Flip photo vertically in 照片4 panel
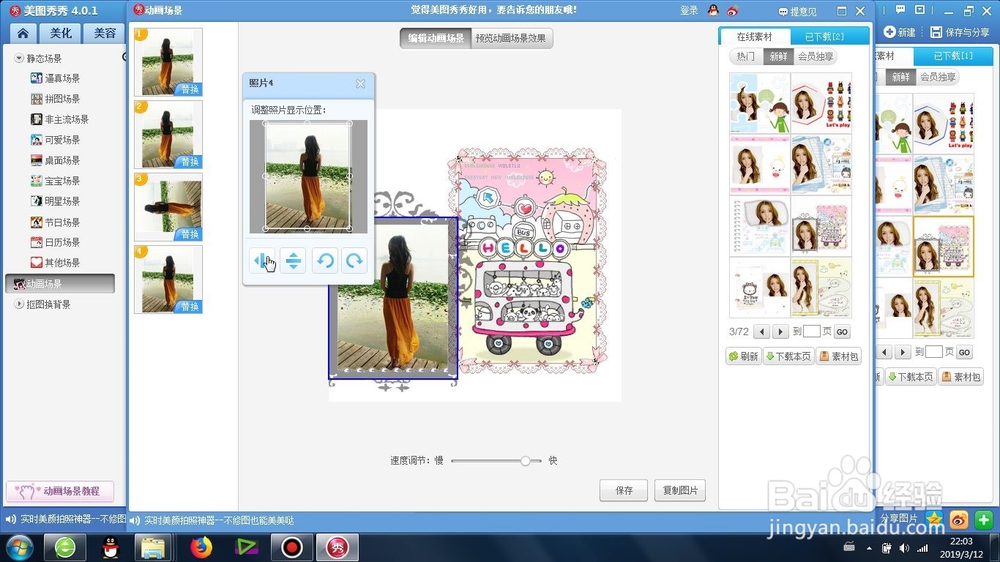The height and width of the screenshot is (562, 1000). [293, 260]
